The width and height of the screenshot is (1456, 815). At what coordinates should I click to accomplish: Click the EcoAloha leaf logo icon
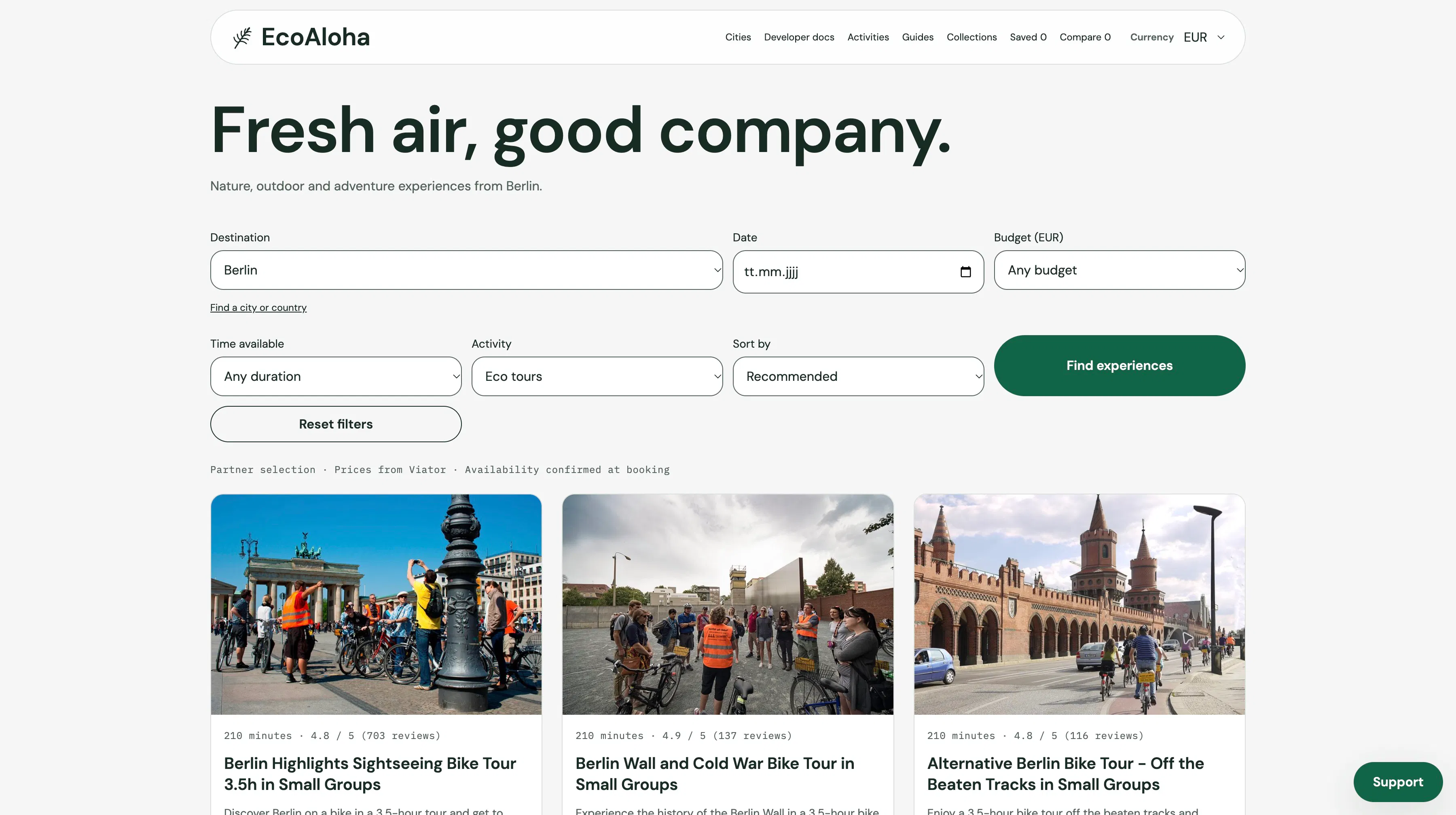pos(242,37)
